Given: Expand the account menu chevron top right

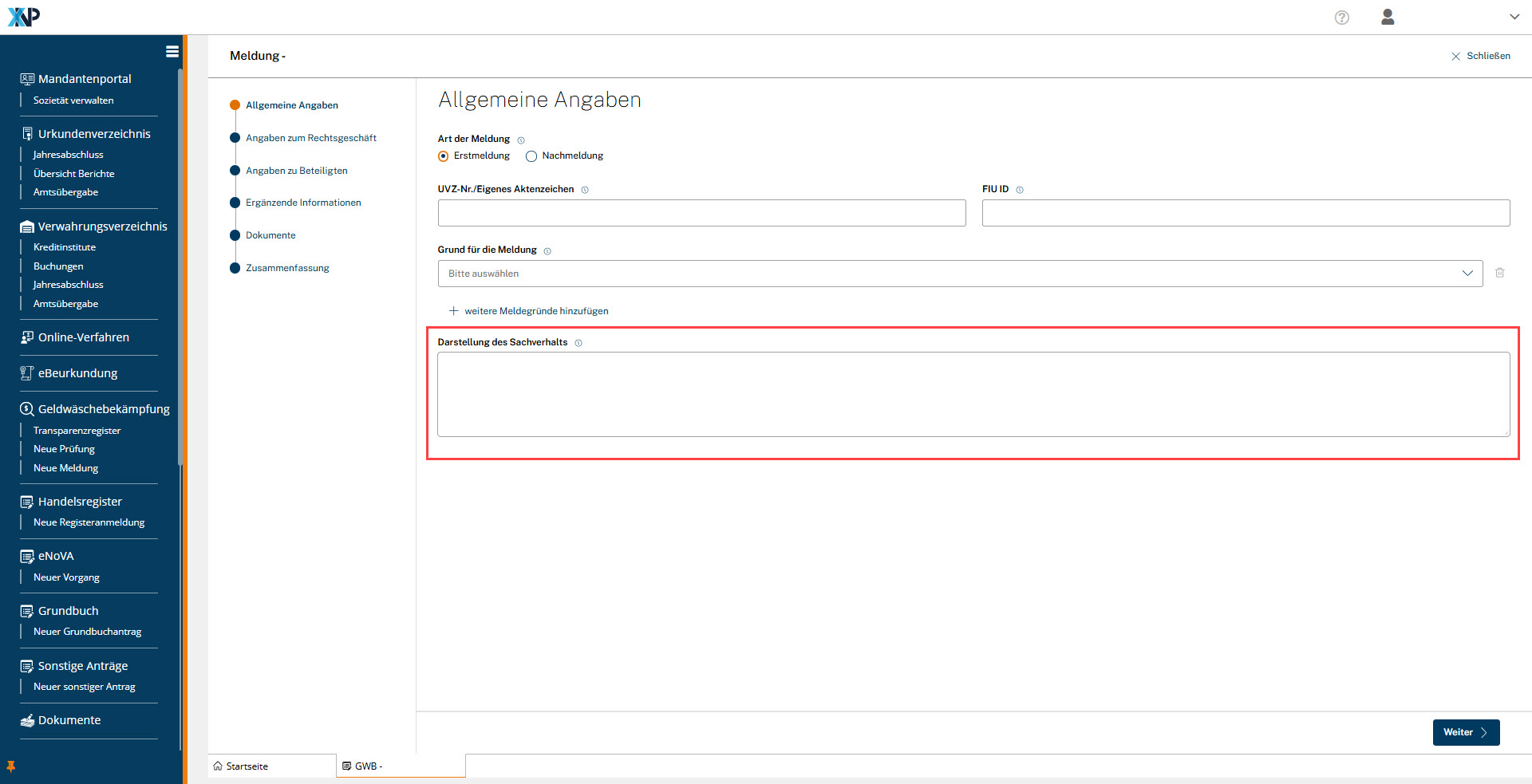Looking at the screenshot, I should [1514, 17].
